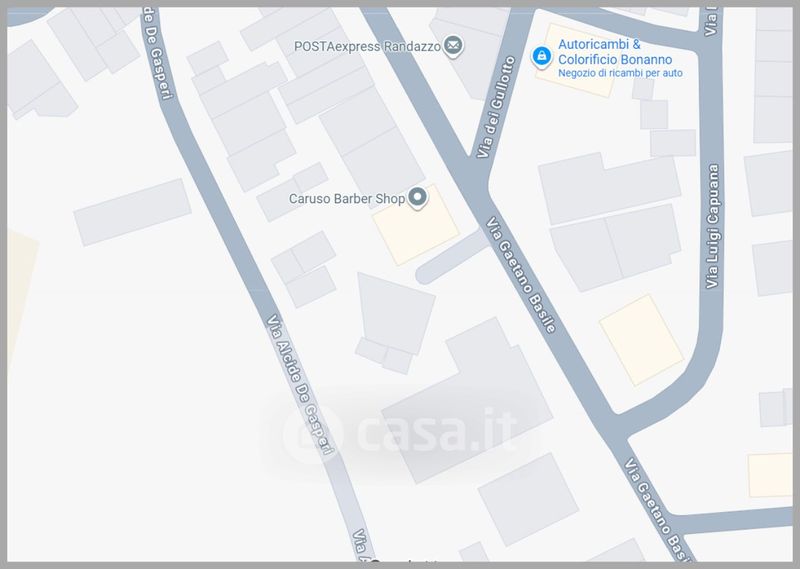
Task: Click the Caruso Barber Shop location marker
Action: tap(418, 198)
